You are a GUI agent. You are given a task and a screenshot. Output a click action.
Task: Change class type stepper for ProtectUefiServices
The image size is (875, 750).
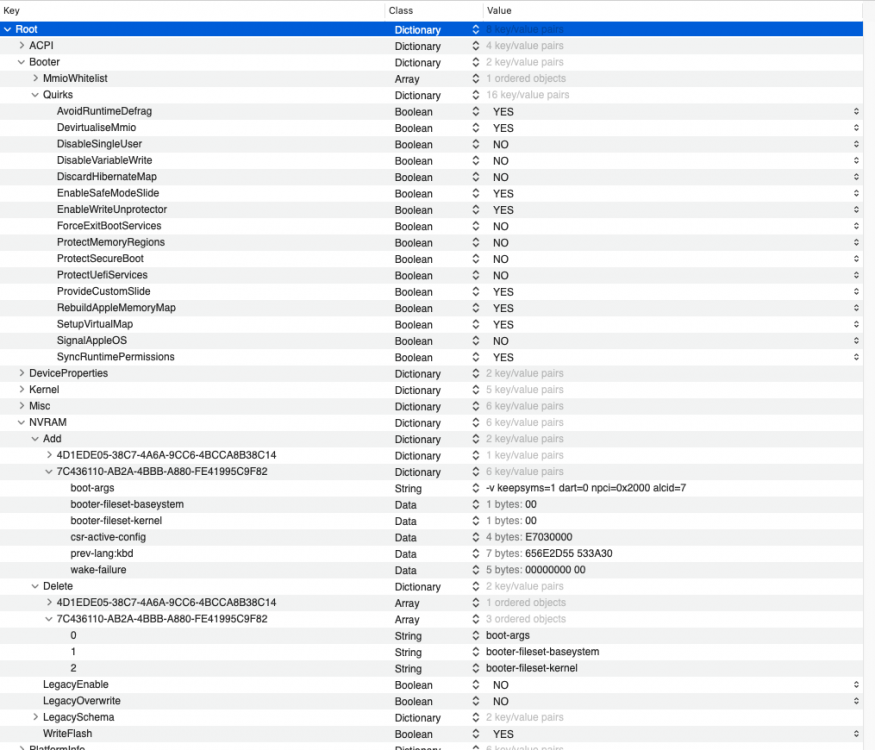(475, 275)
